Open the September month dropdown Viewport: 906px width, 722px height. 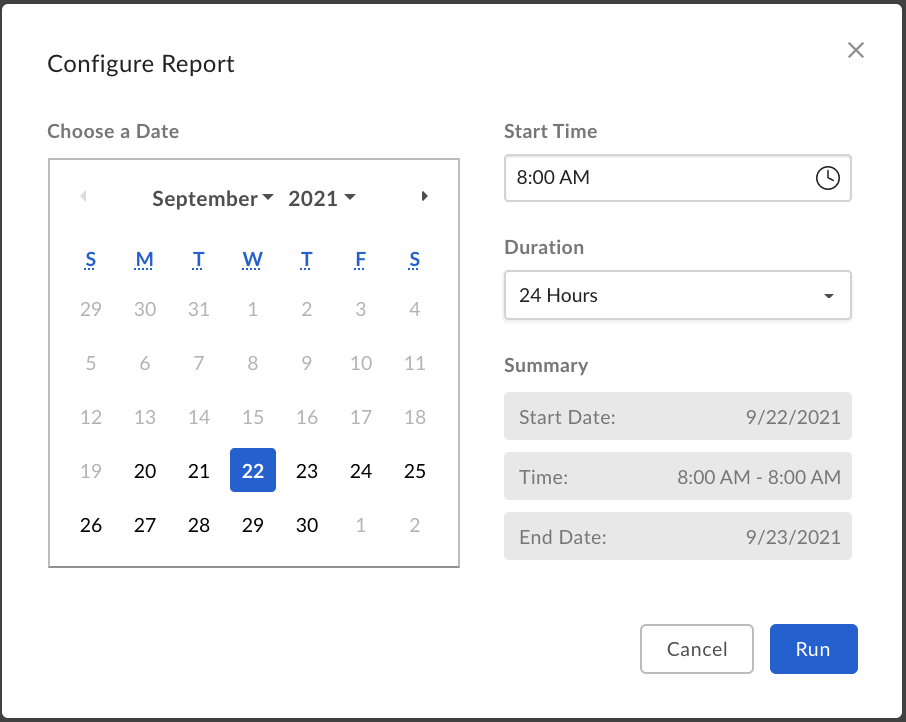212,198
